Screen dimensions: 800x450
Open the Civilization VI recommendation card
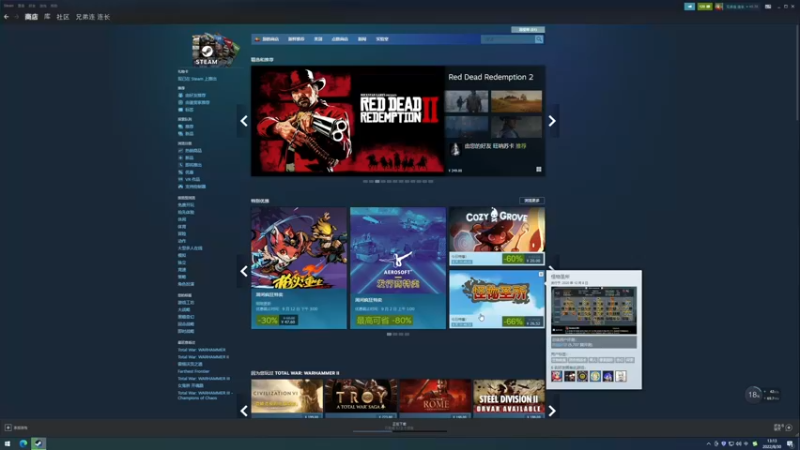[287, 398]
